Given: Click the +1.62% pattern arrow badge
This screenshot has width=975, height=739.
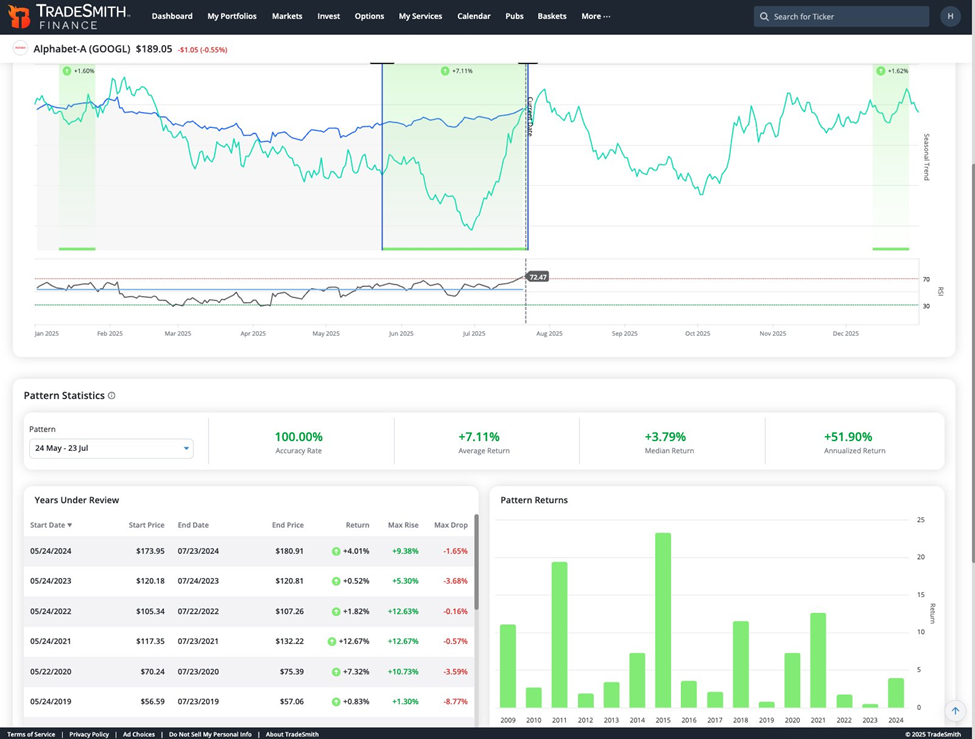Looking at the screenshot, I should tap(880, 71).
